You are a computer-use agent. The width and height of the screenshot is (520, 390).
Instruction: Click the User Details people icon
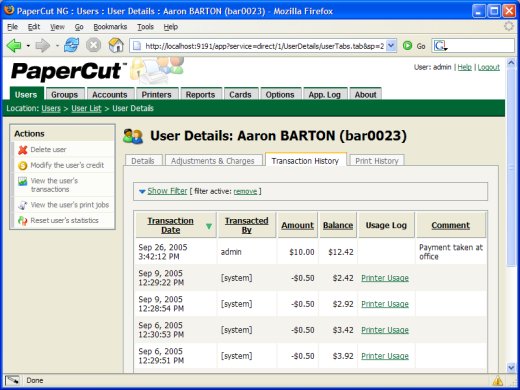(133, 136)
